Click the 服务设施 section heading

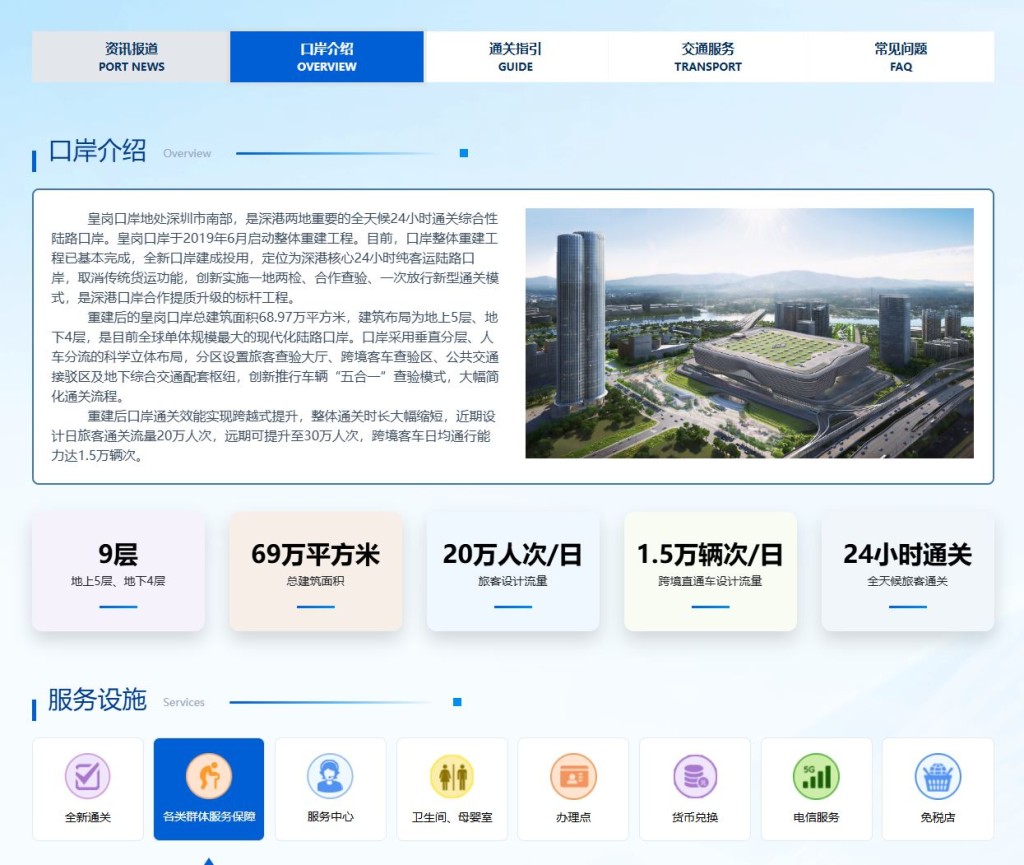pyautogui.click(x=97, y=700)
